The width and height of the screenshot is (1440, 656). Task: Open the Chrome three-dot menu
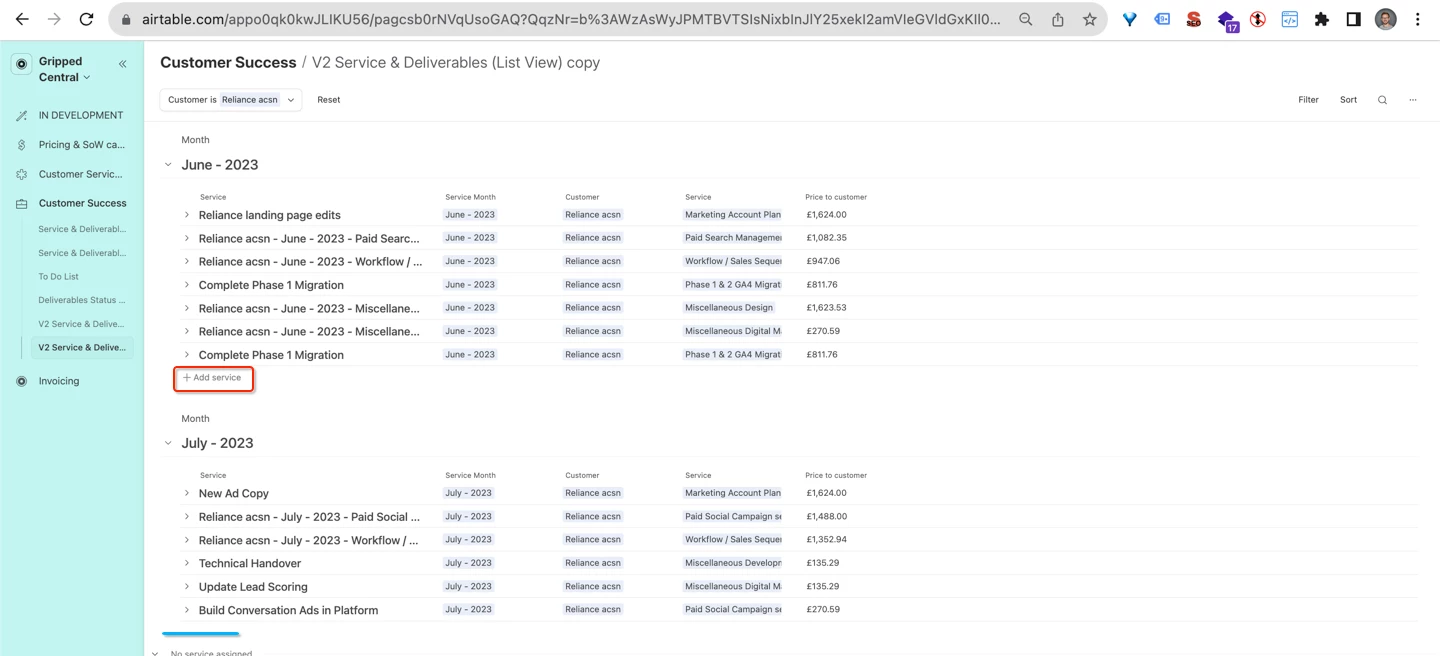pos(1417,19)
